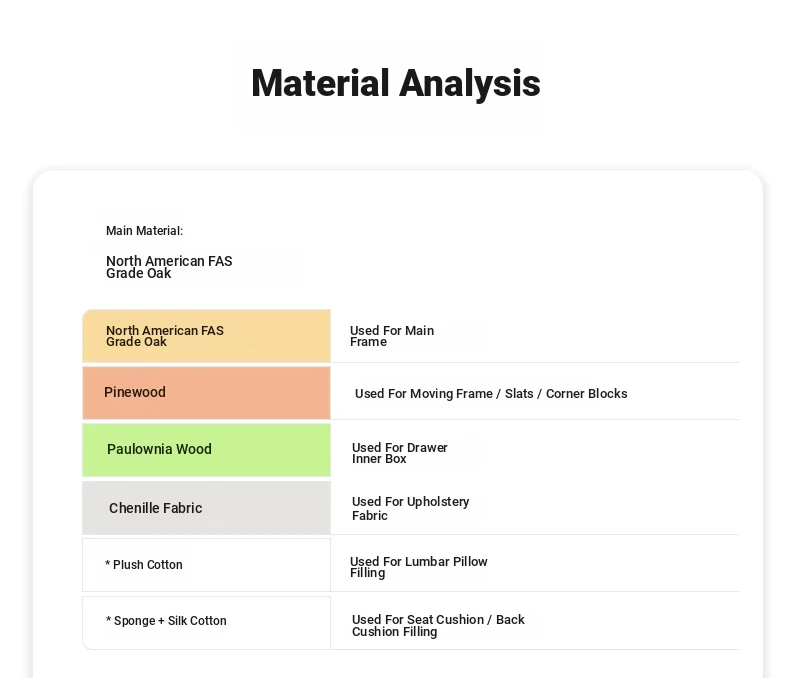Viewport: 790px width, 678px height.
Task: Select the yellow North American FAS Grade Oak cell
Action: 207,336
